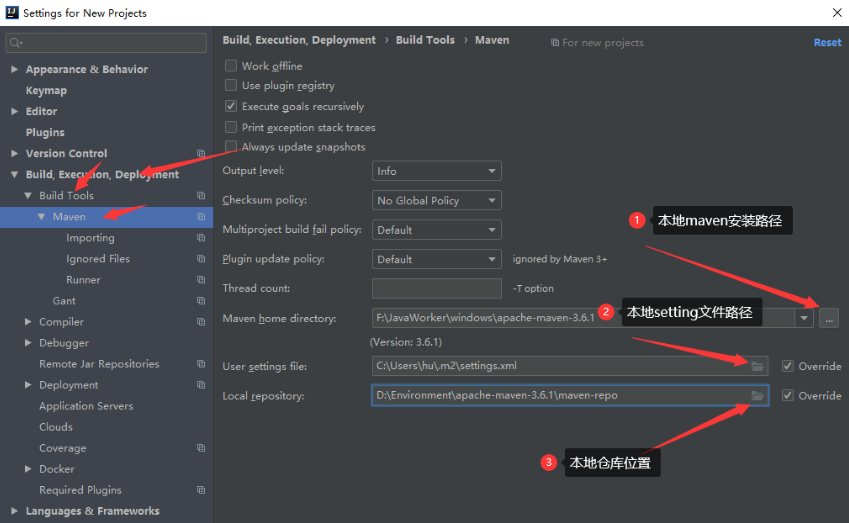Expand Languages & Frameworks arrow
This screenshot has height=523, width=849.
pos(15,511)
